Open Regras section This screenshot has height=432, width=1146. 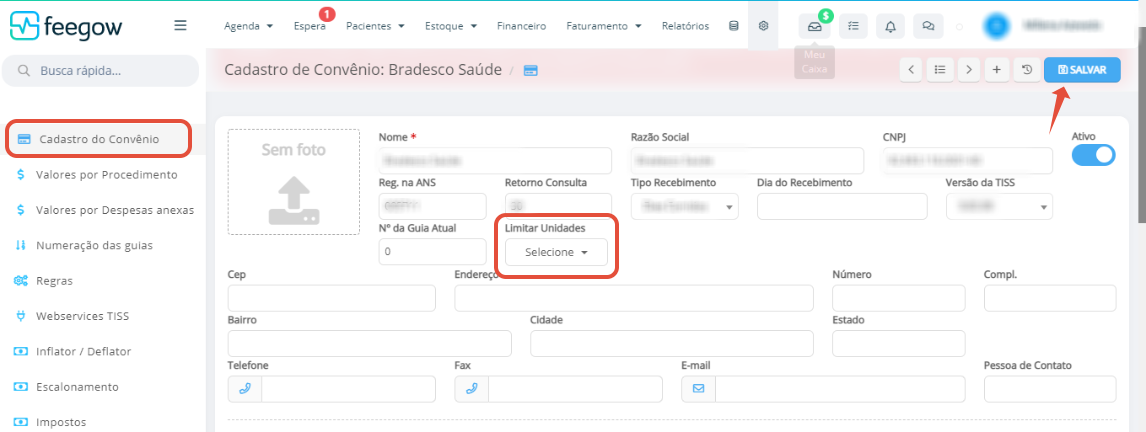(44, 281)
